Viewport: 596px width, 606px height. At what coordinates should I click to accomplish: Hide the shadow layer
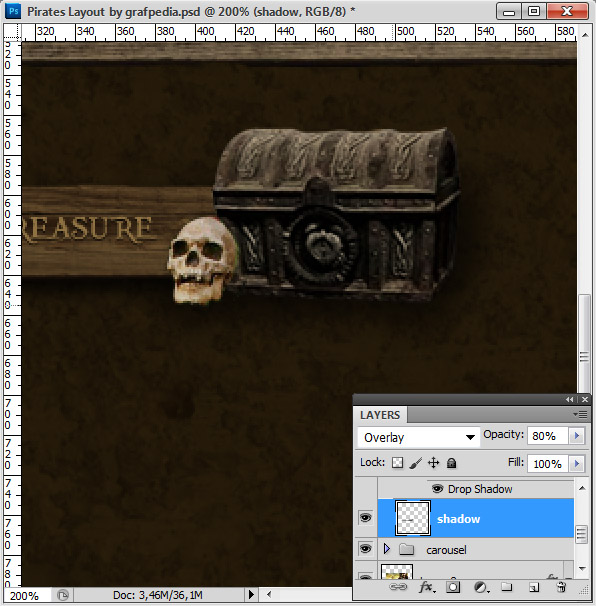[366, 517]
